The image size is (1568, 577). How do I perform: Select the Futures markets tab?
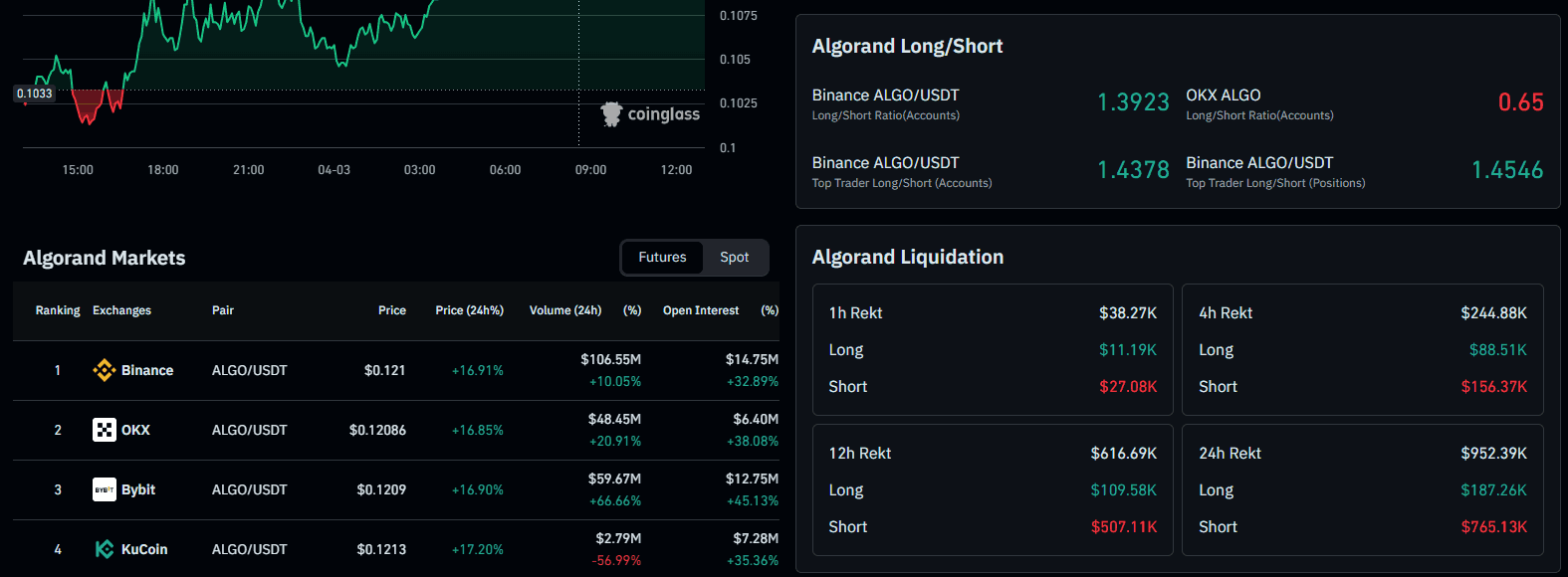[x=662, y=258]
